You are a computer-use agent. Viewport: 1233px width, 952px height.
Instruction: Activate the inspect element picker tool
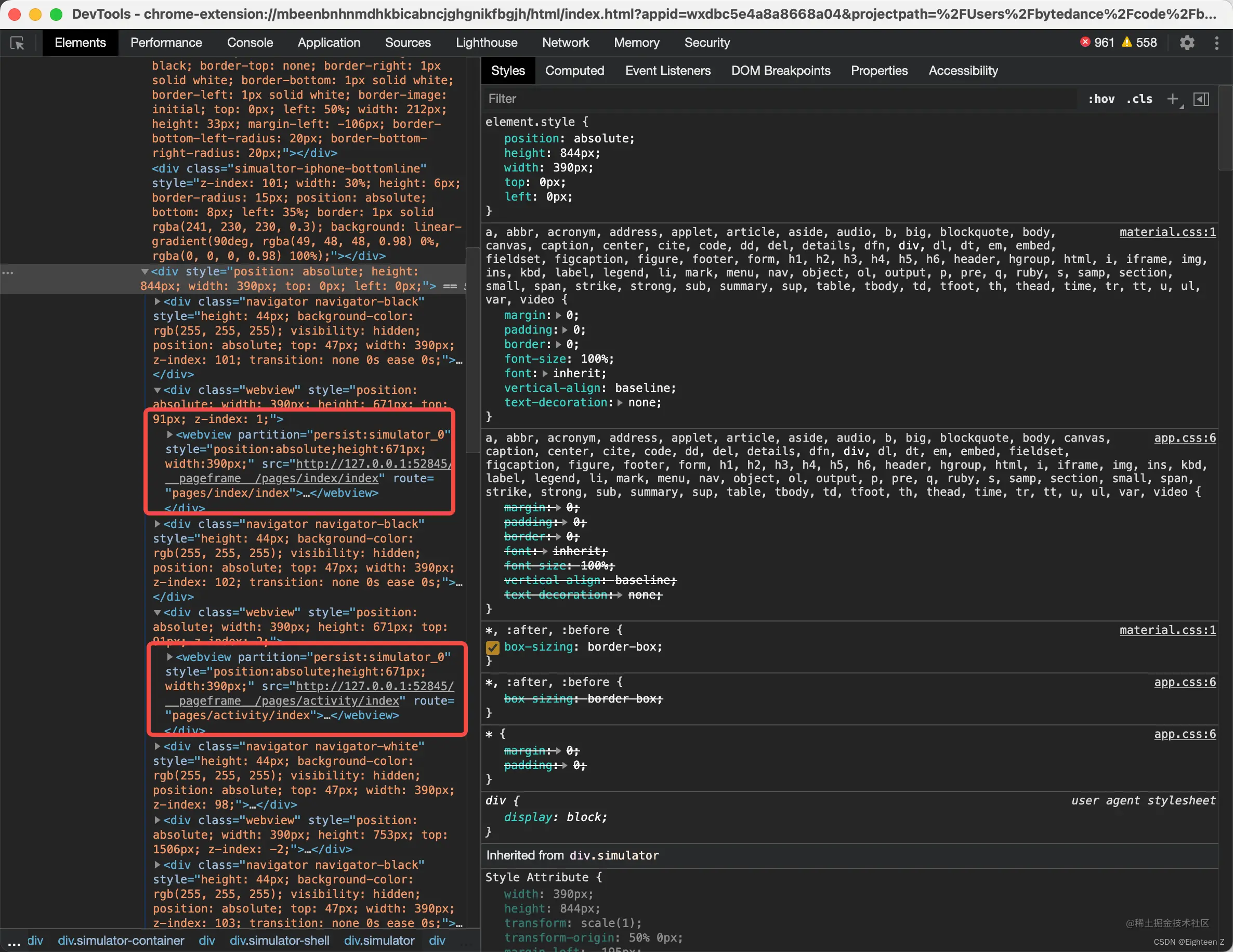[x=18, y=43]
